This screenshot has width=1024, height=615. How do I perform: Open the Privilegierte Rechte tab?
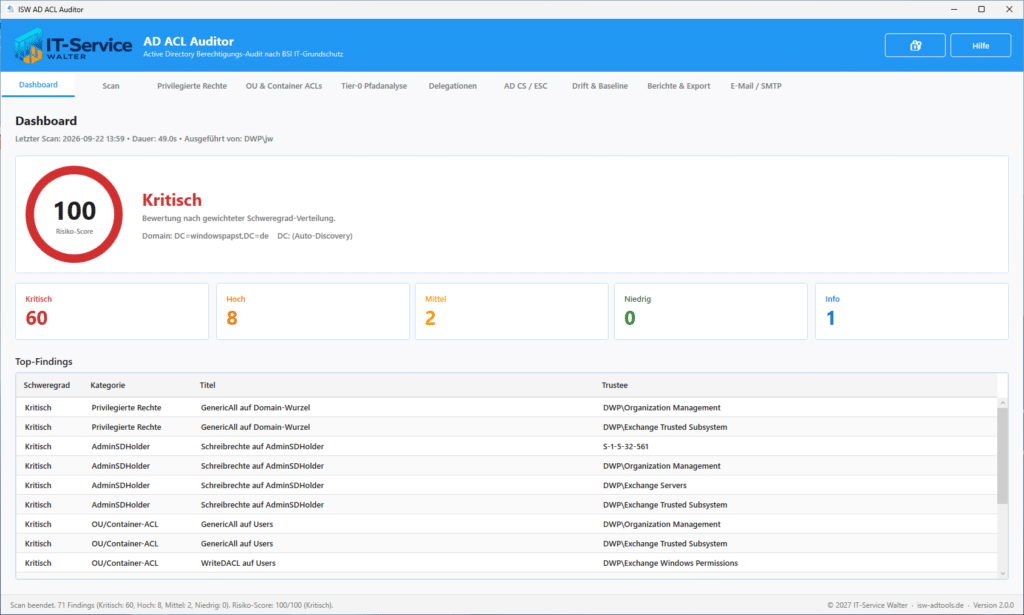192,86
